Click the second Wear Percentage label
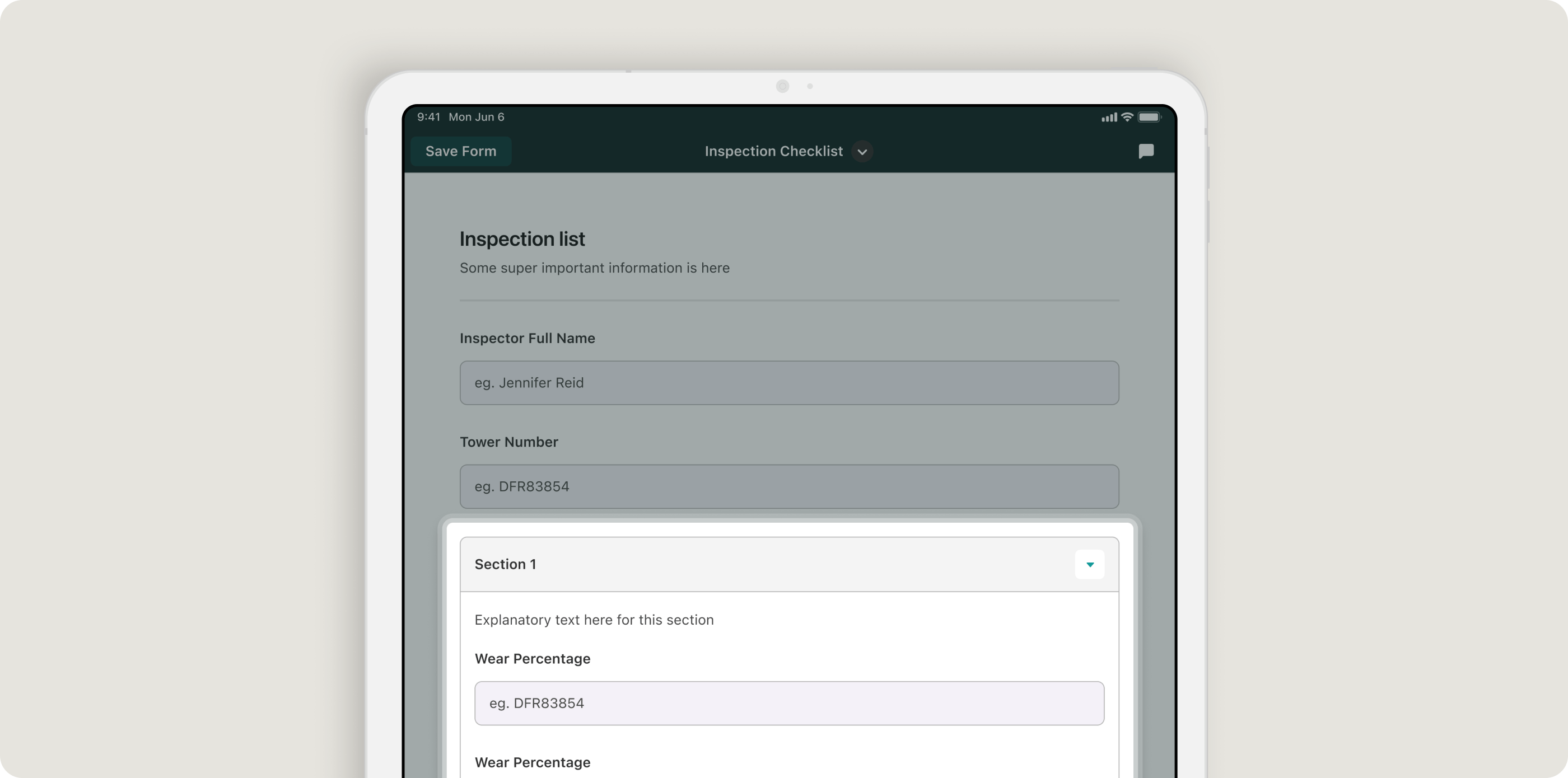The image size is (1568, 778). pos(532,763)
